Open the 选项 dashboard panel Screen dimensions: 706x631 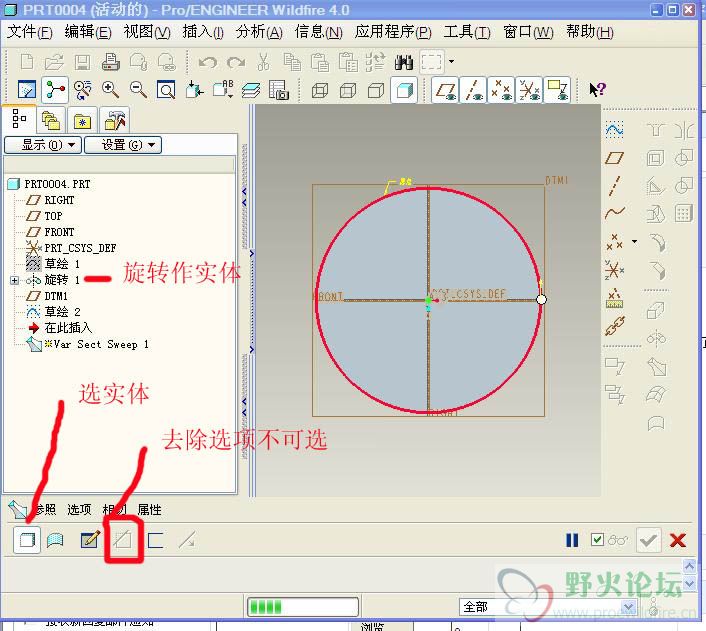tap(79, 509)
